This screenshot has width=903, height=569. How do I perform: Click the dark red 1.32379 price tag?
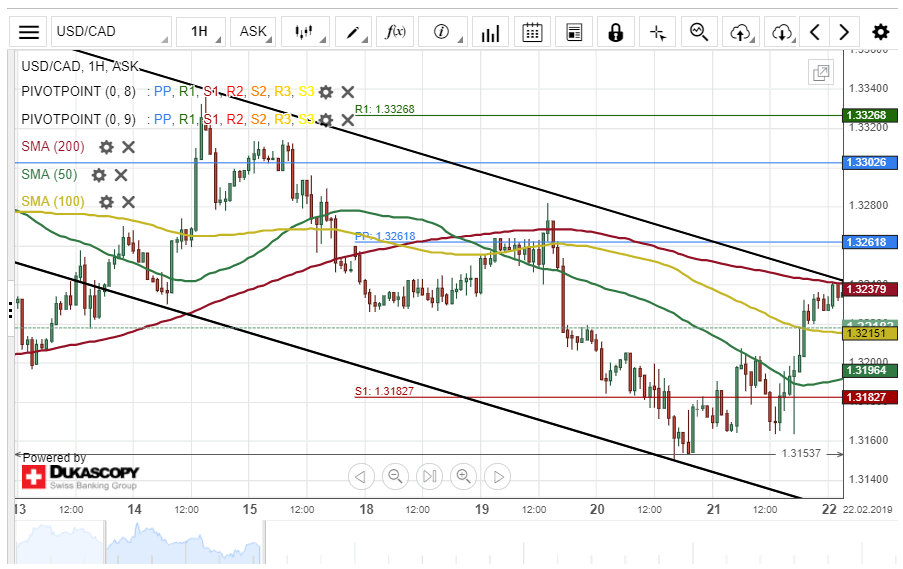click(x=870, y=289)
